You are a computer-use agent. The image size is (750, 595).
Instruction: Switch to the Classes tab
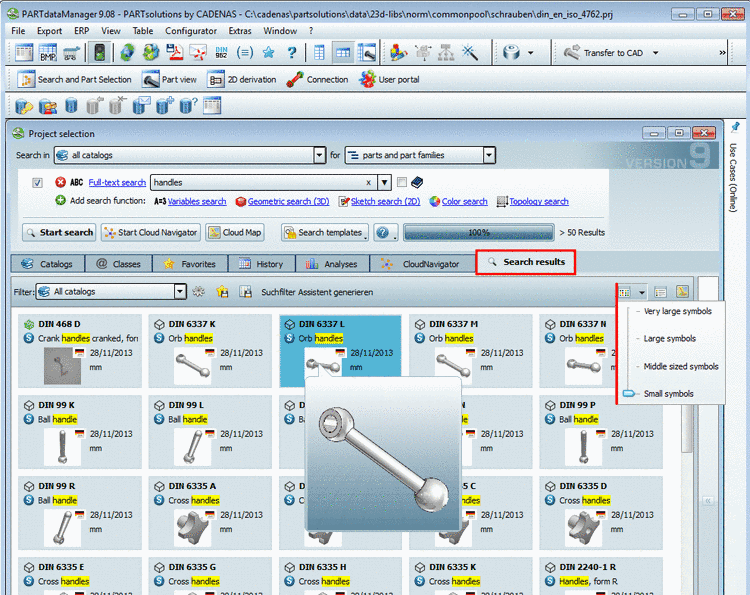tap(119, 264)
